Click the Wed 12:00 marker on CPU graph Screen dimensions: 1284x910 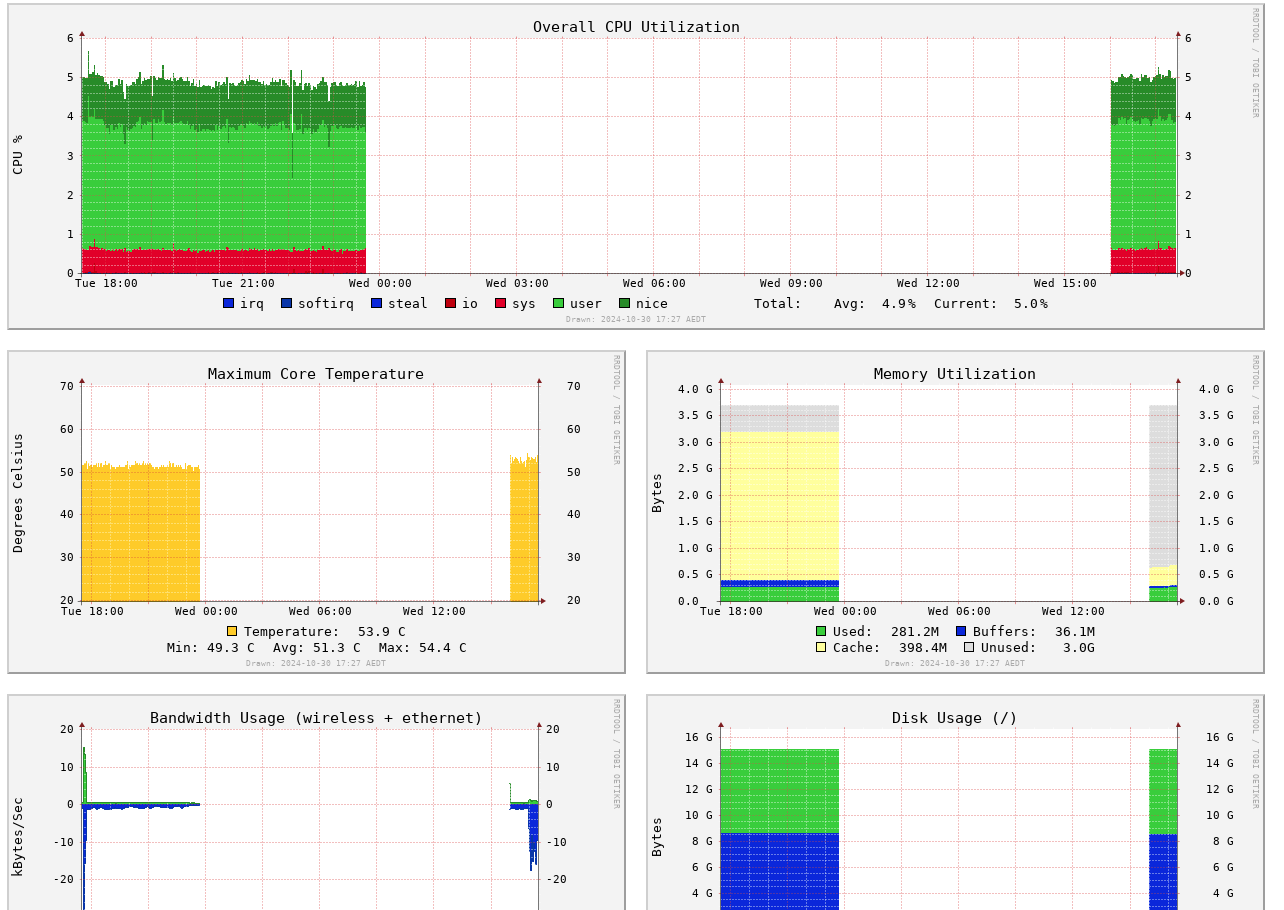tap(928, 283)
